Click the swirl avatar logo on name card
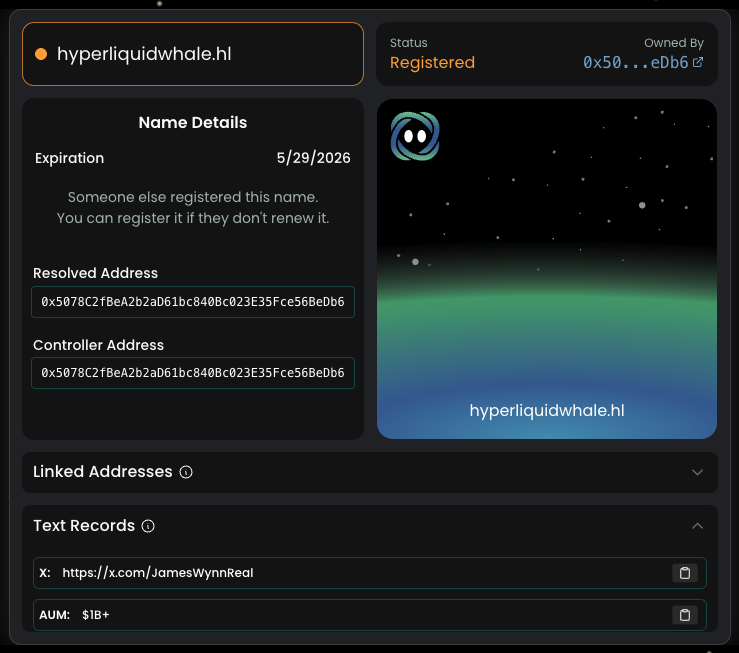 coord(415,136)
